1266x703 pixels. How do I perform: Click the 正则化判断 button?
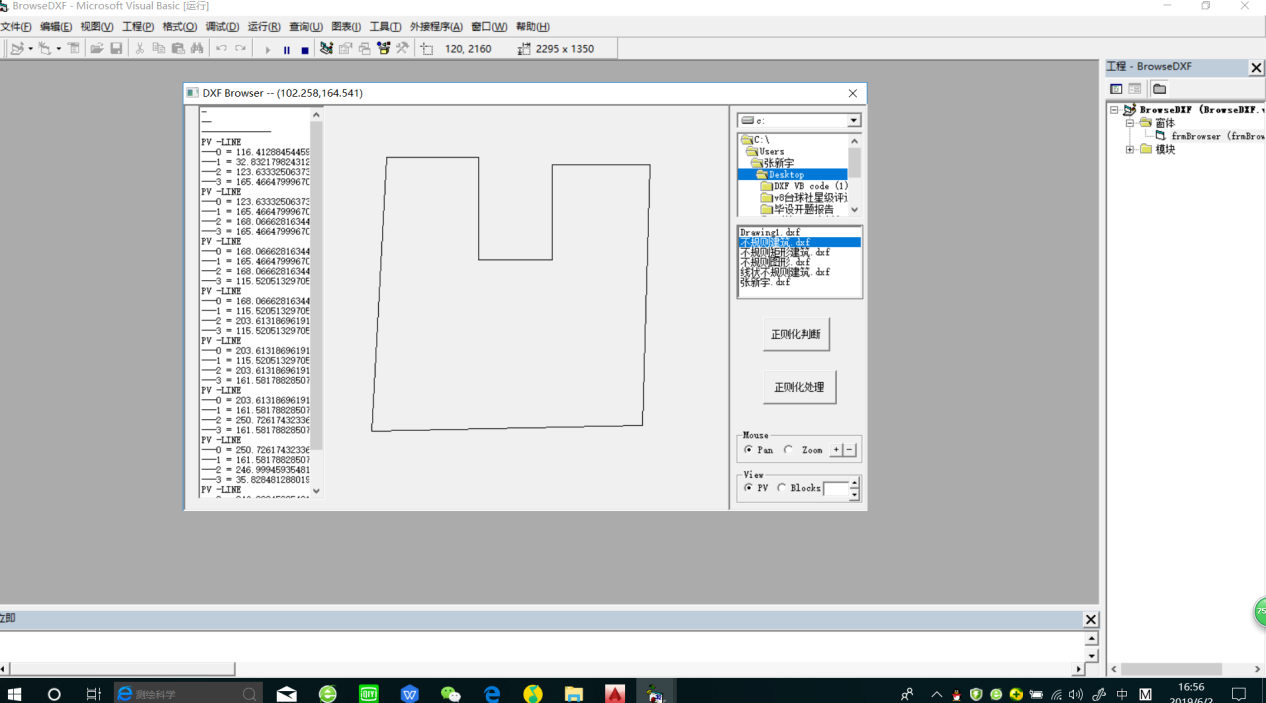point(796,334)
